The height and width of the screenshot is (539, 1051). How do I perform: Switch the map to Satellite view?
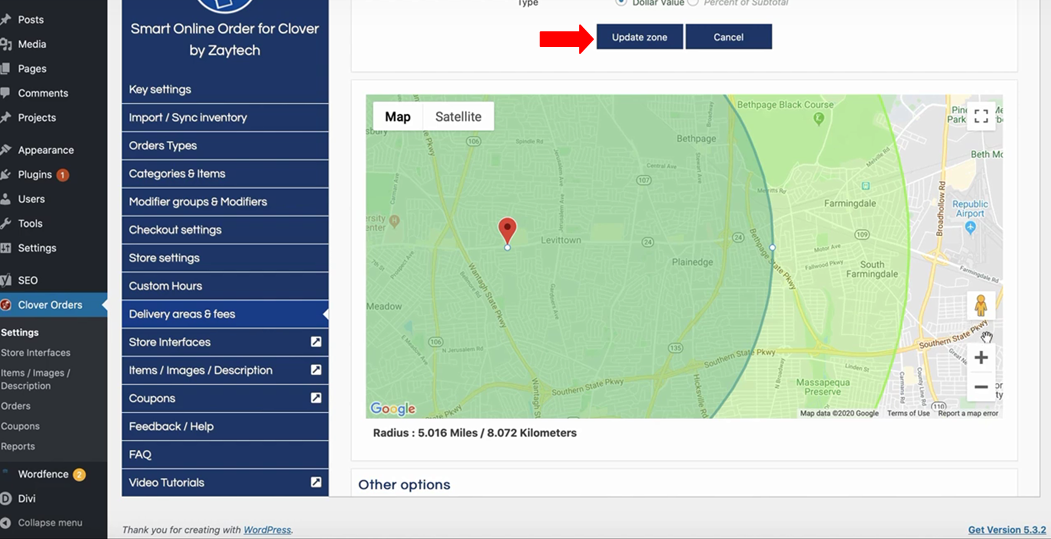point(458,117)
